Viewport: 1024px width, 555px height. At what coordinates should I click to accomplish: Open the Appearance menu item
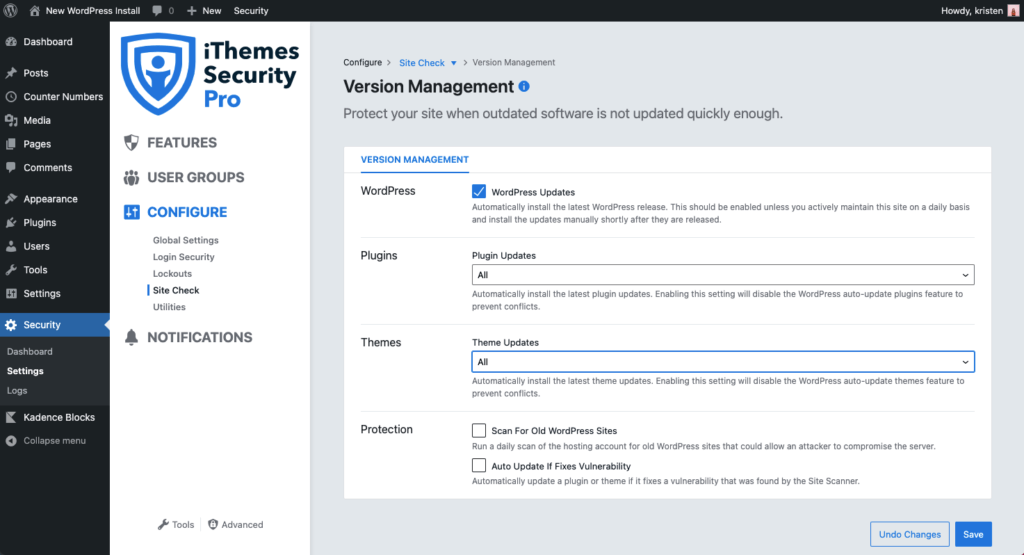point(55,198)
